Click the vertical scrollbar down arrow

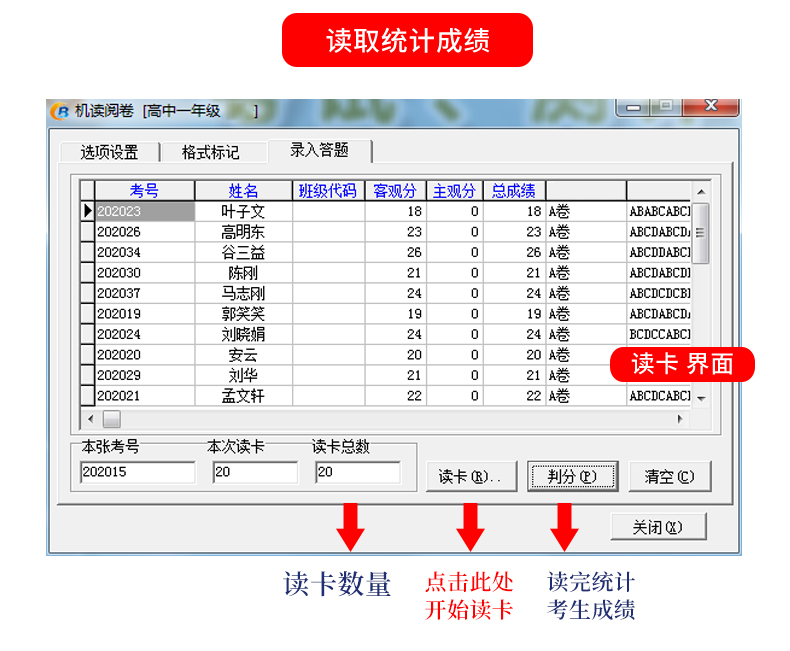coord(701,398)
